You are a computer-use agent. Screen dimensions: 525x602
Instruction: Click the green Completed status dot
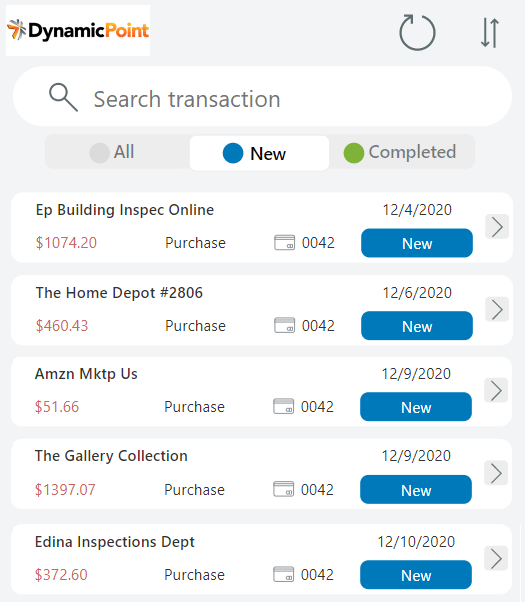coord(354,153)
